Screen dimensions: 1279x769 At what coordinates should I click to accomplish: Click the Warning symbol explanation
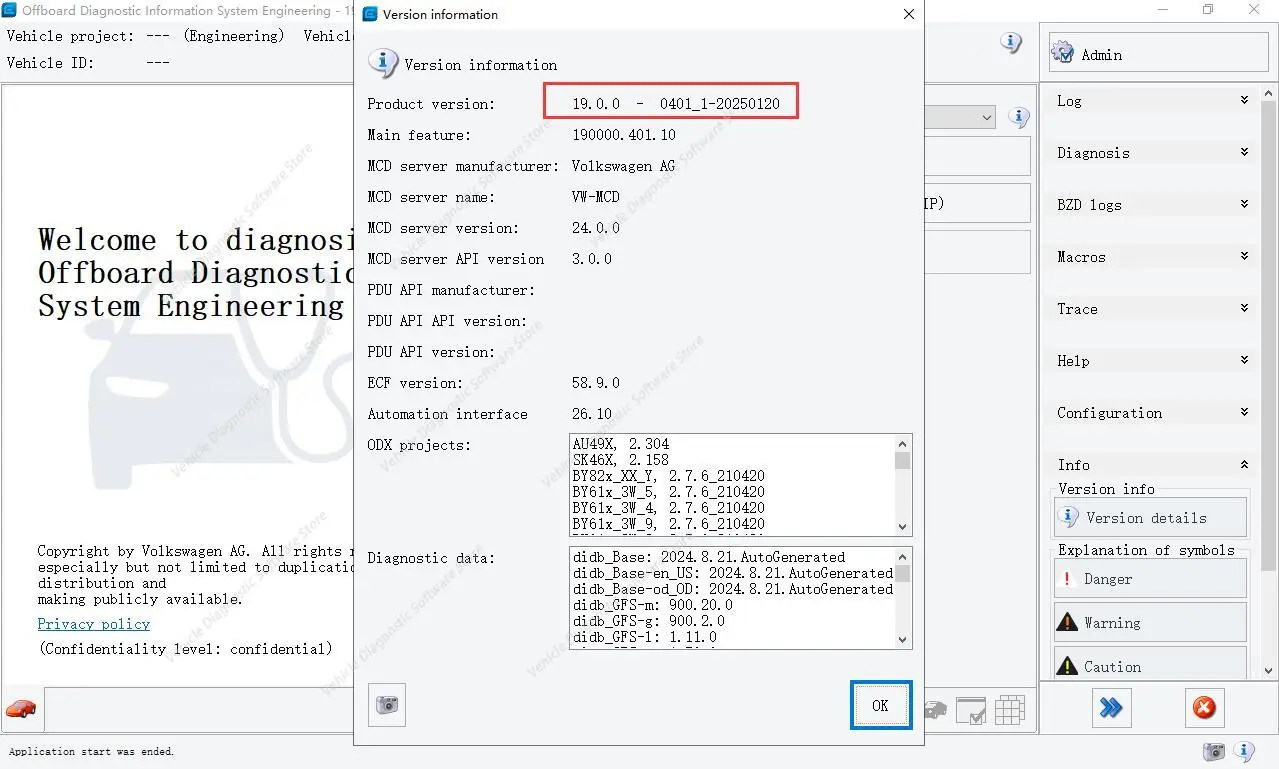pos(1150,622)
